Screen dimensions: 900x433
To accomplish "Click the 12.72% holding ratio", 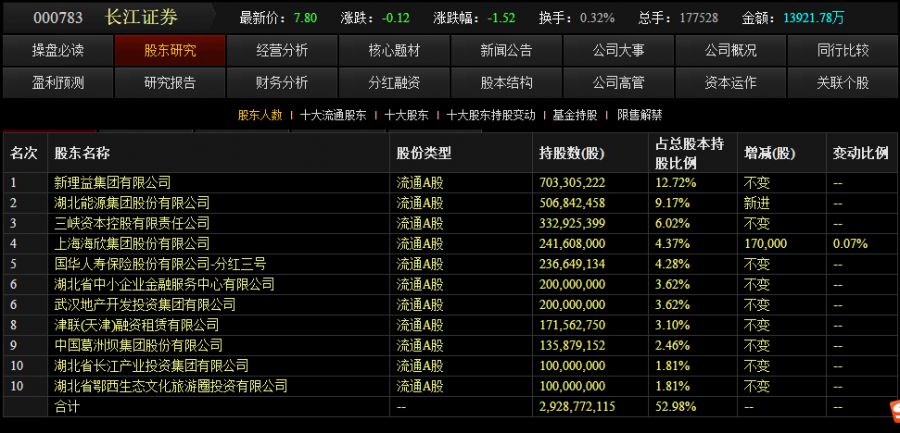I will click(676, 183).
